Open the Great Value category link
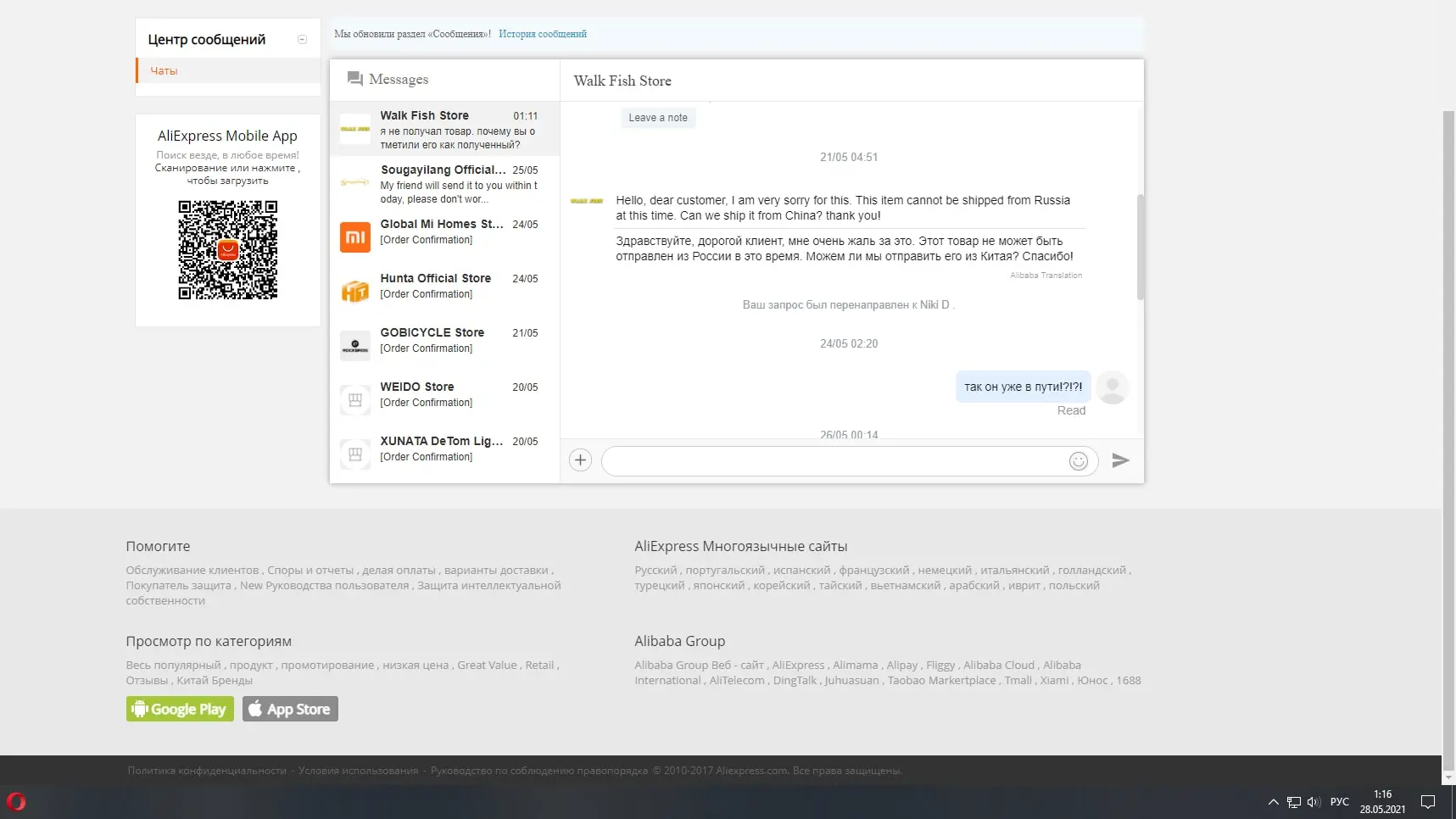 tap(487, 665)
